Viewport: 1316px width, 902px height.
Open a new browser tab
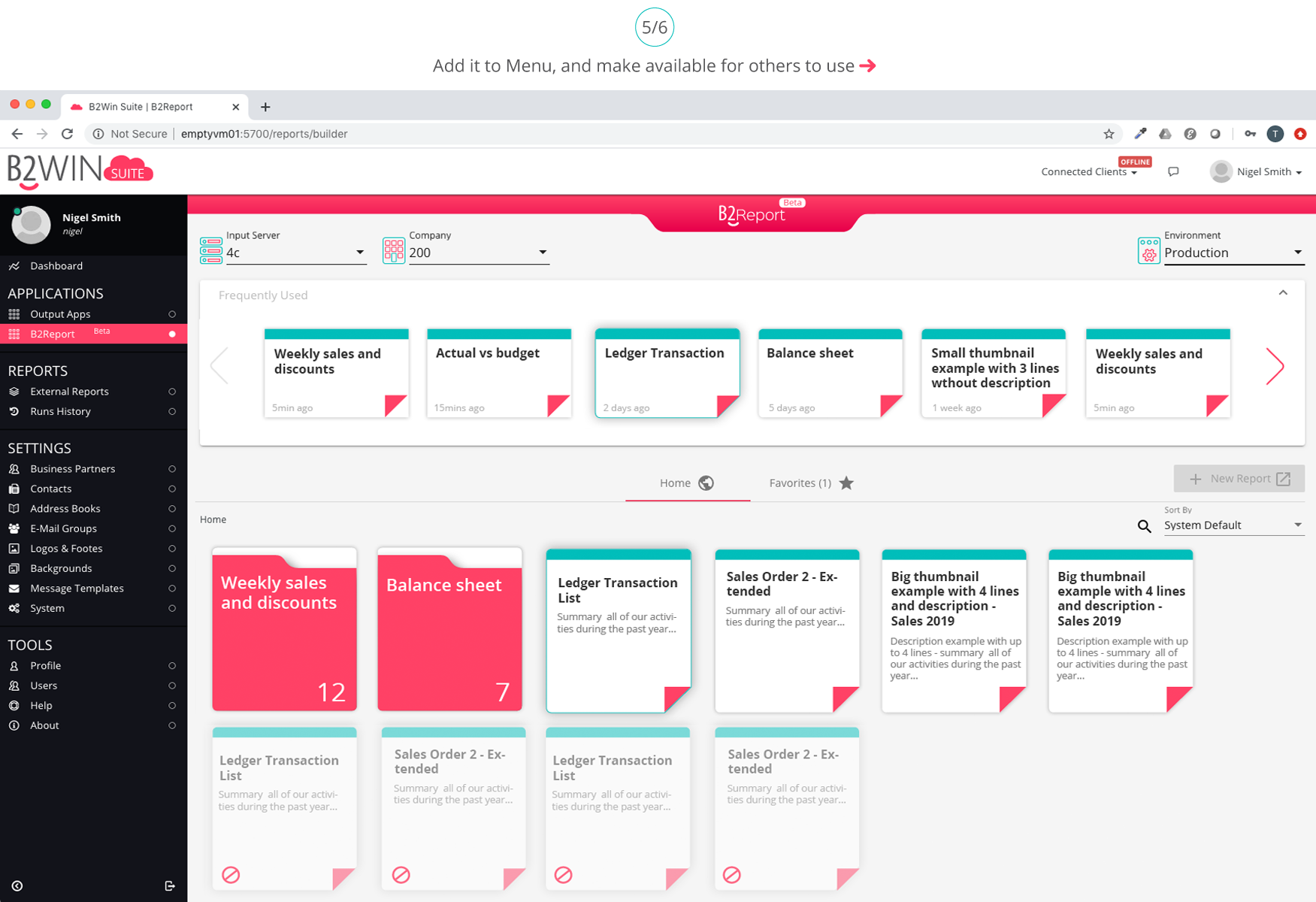pos(265,107)
